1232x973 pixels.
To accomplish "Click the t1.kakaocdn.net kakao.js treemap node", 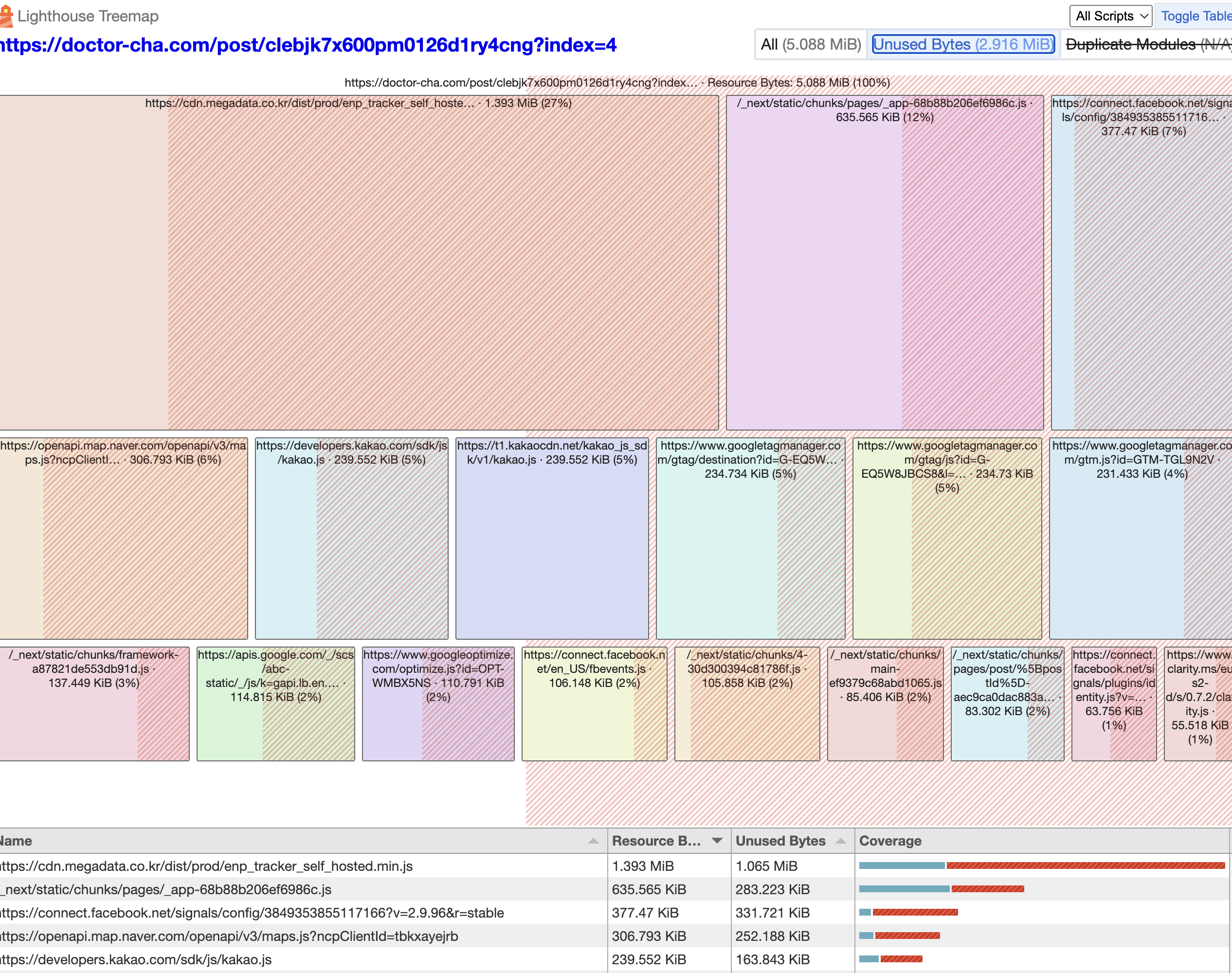I will tap(552, 539).
